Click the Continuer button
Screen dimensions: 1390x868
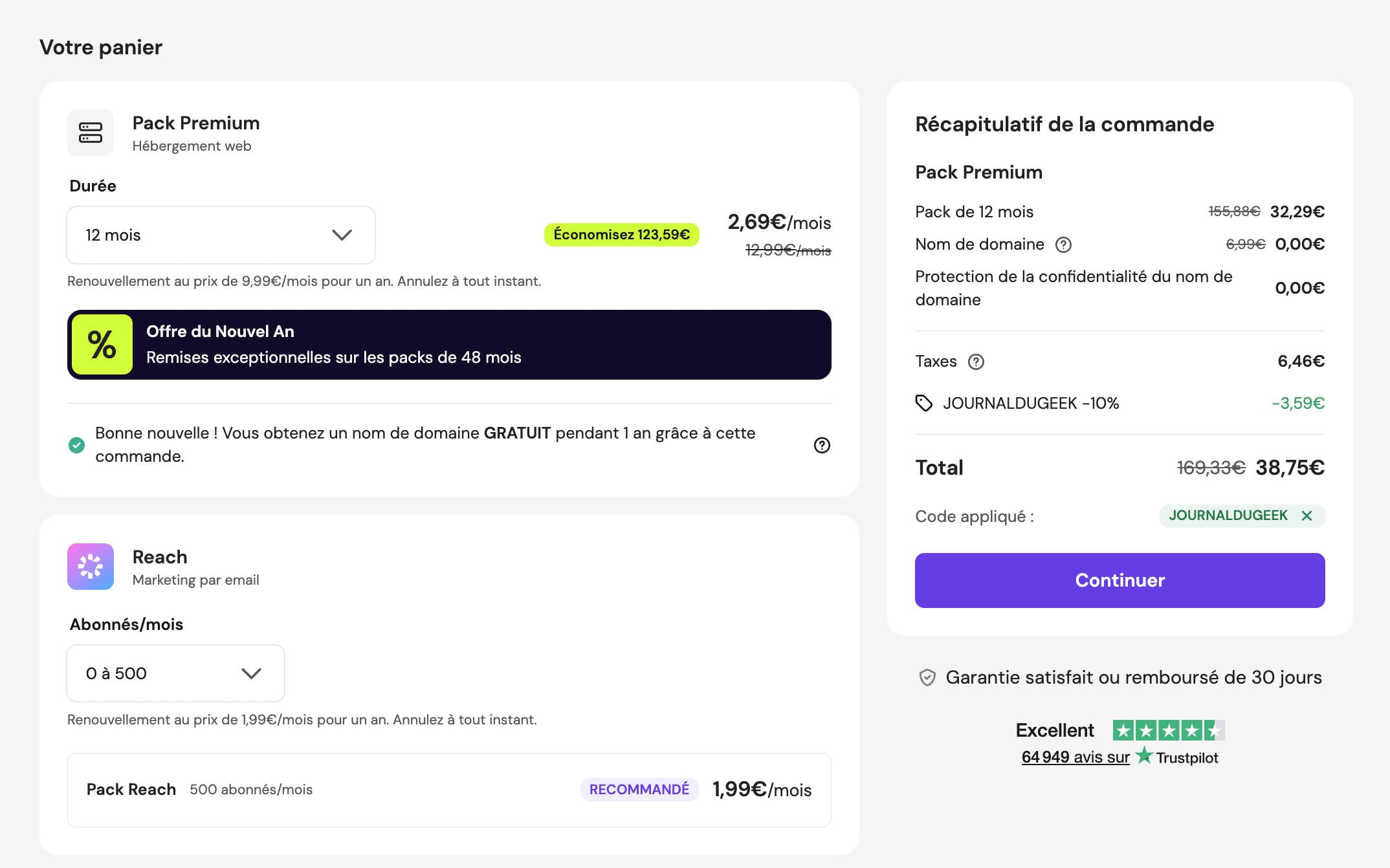point(1120,580)
